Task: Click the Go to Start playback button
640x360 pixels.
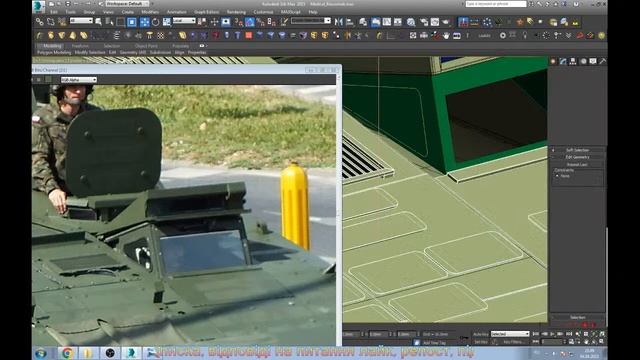Action: point(536,334)
